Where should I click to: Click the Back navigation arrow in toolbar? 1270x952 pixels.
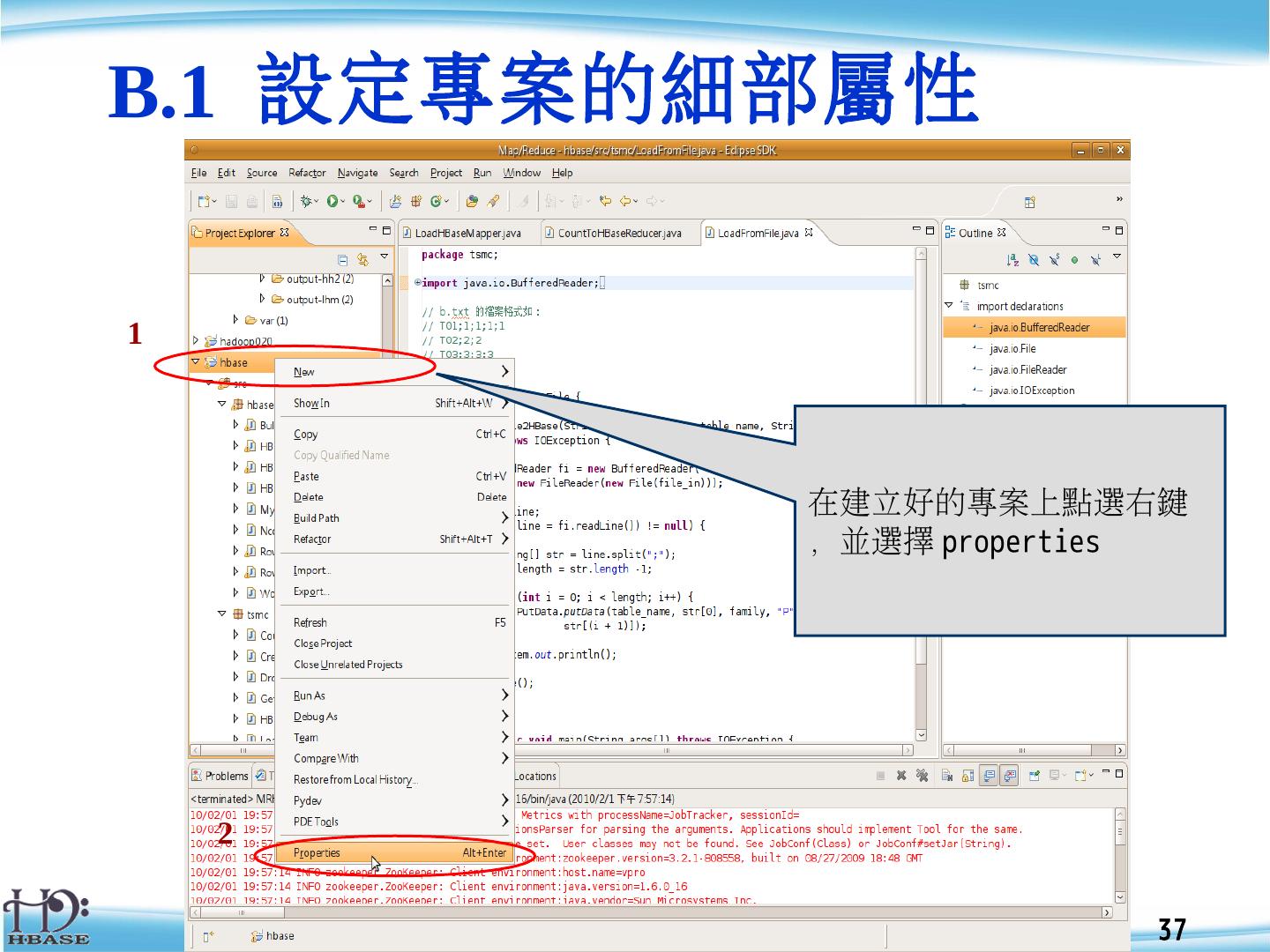coord(626,202)
